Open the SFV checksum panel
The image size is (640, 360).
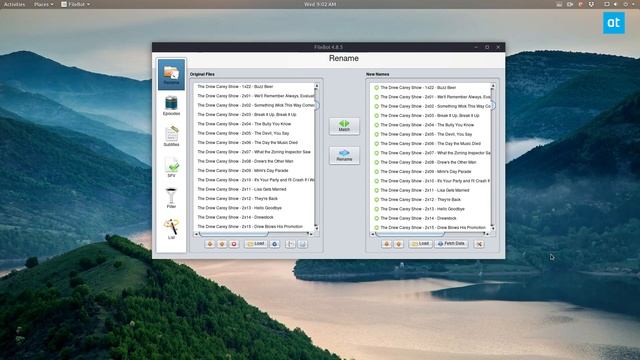[x=171, y=167]
